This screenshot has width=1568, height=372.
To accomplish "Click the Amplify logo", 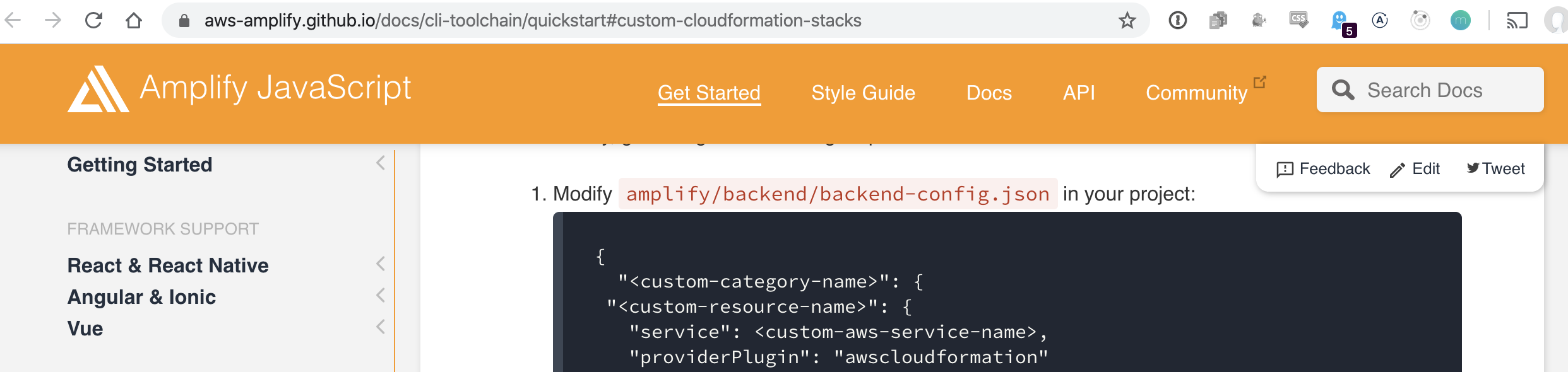I will coord(98,89).
